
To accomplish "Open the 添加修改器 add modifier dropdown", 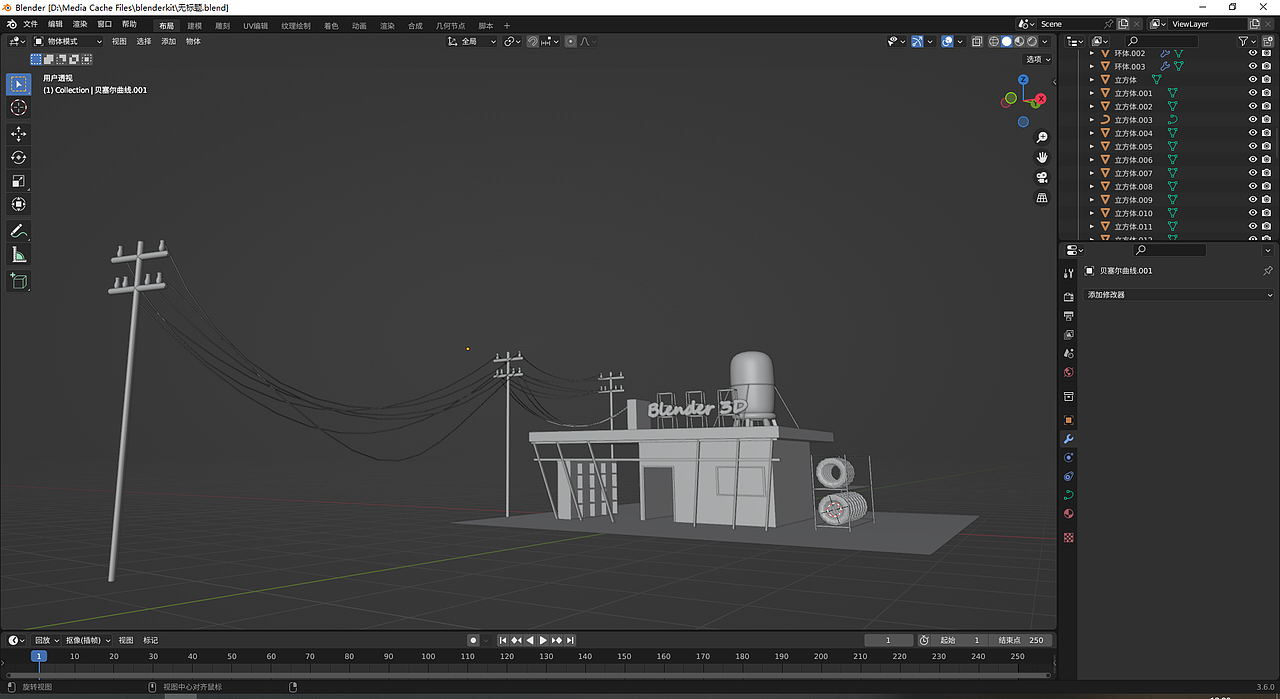I will pyautogui.click(x=1180, y=295).
